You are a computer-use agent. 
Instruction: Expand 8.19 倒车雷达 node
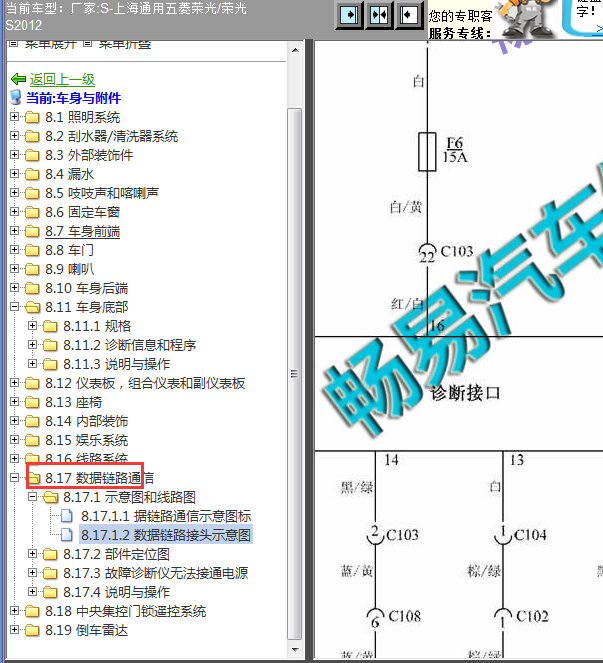coord(14,630)
